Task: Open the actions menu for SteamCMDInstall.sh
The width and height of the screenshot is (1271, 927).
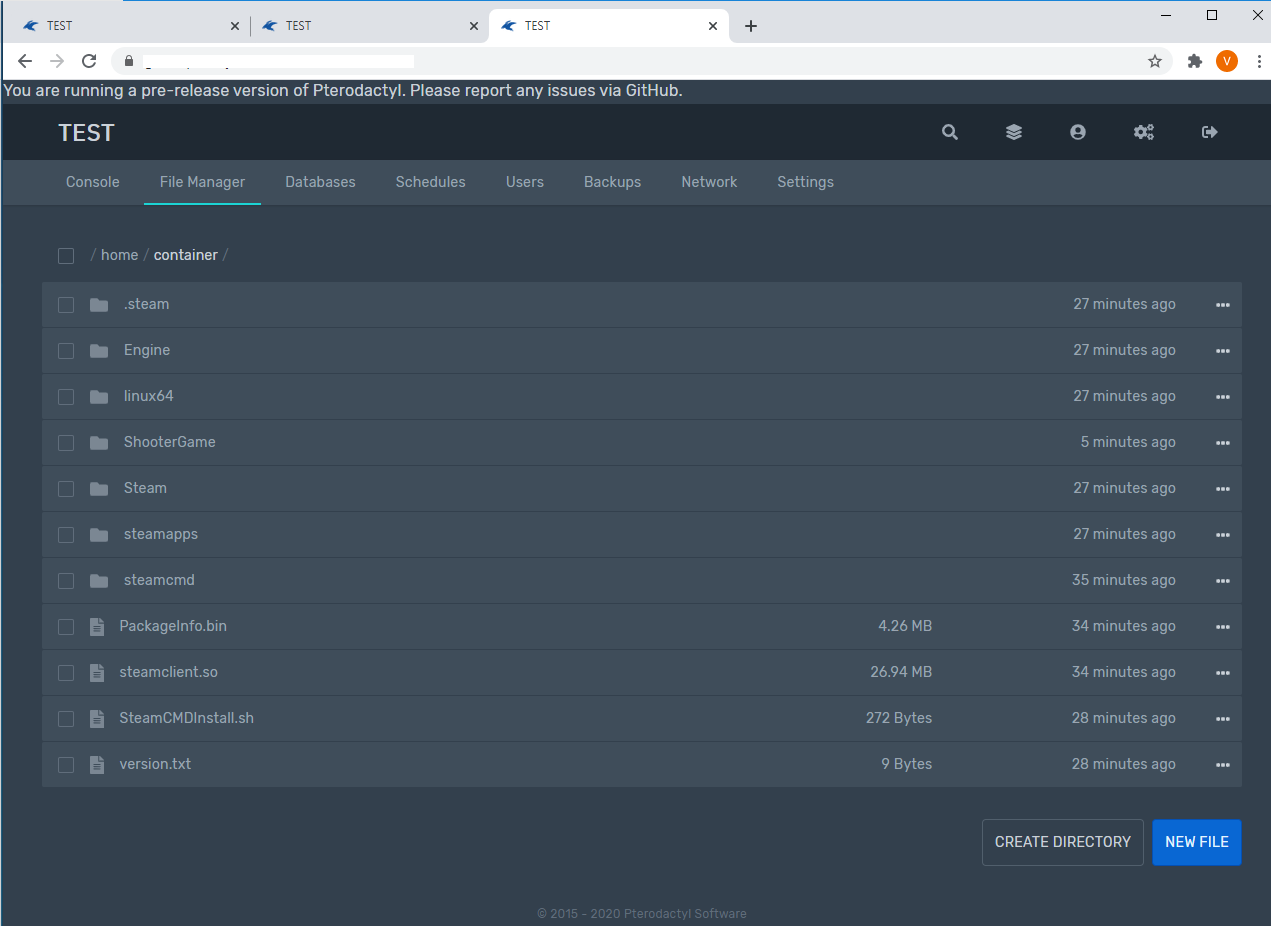Action: (1222, 718)
